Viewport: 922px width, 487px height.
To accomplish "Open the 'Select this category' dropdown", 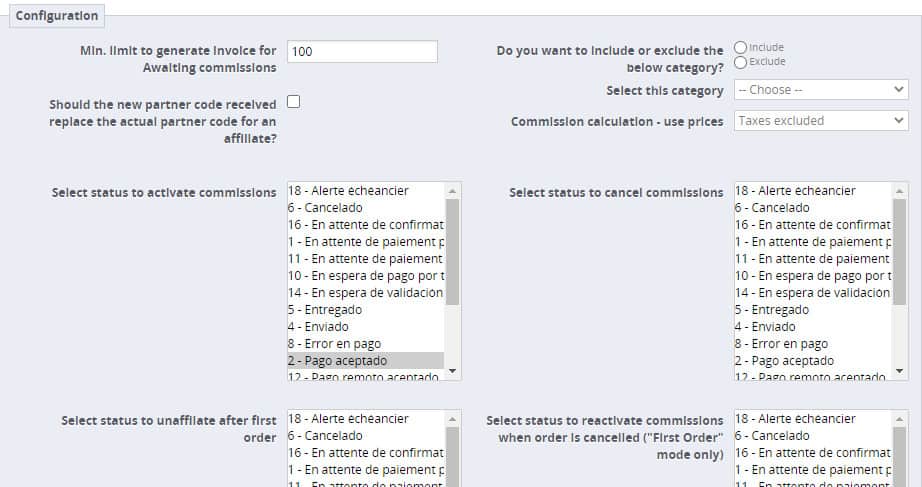I will coord(820,90).
